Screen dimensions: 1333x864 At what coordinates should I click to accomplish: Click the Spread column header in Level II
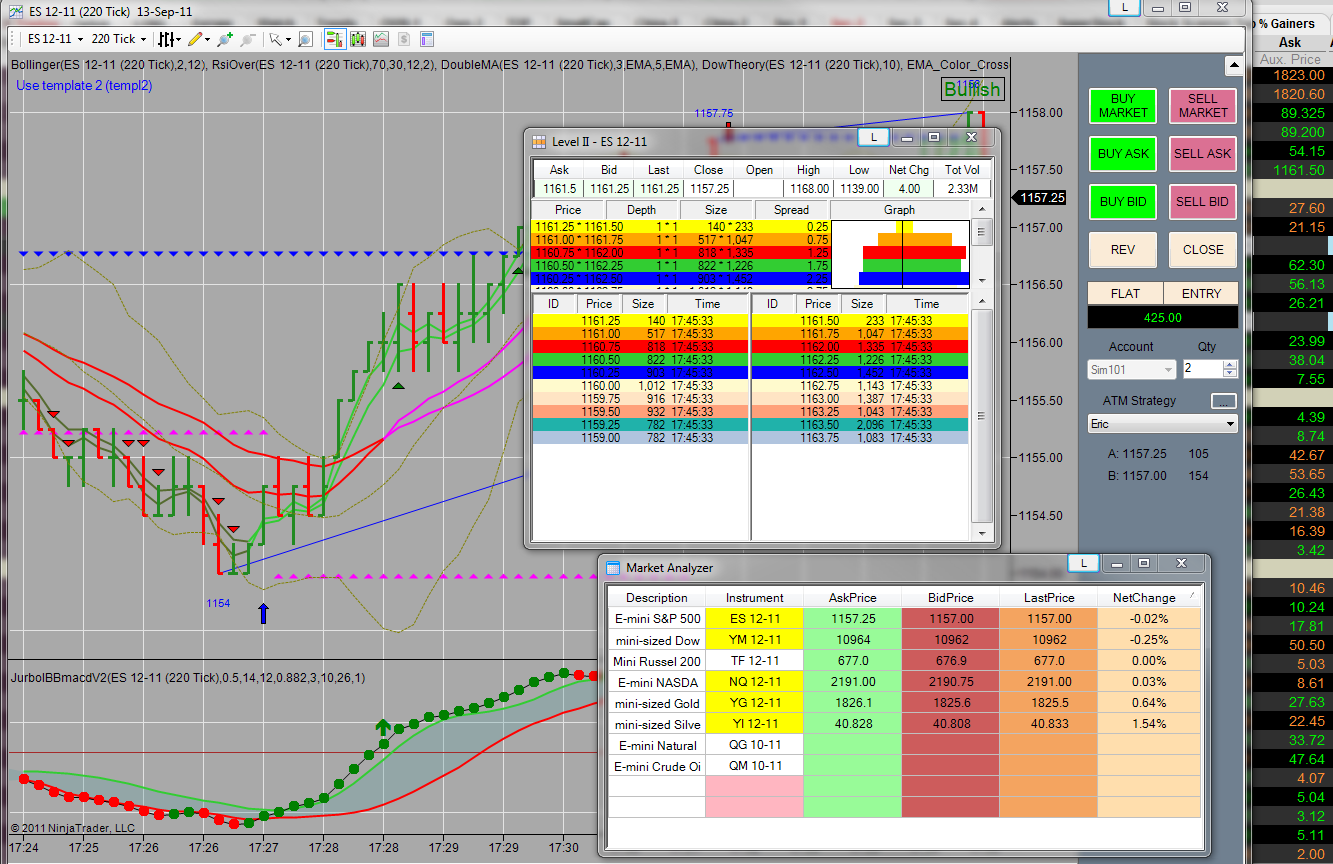792,210
